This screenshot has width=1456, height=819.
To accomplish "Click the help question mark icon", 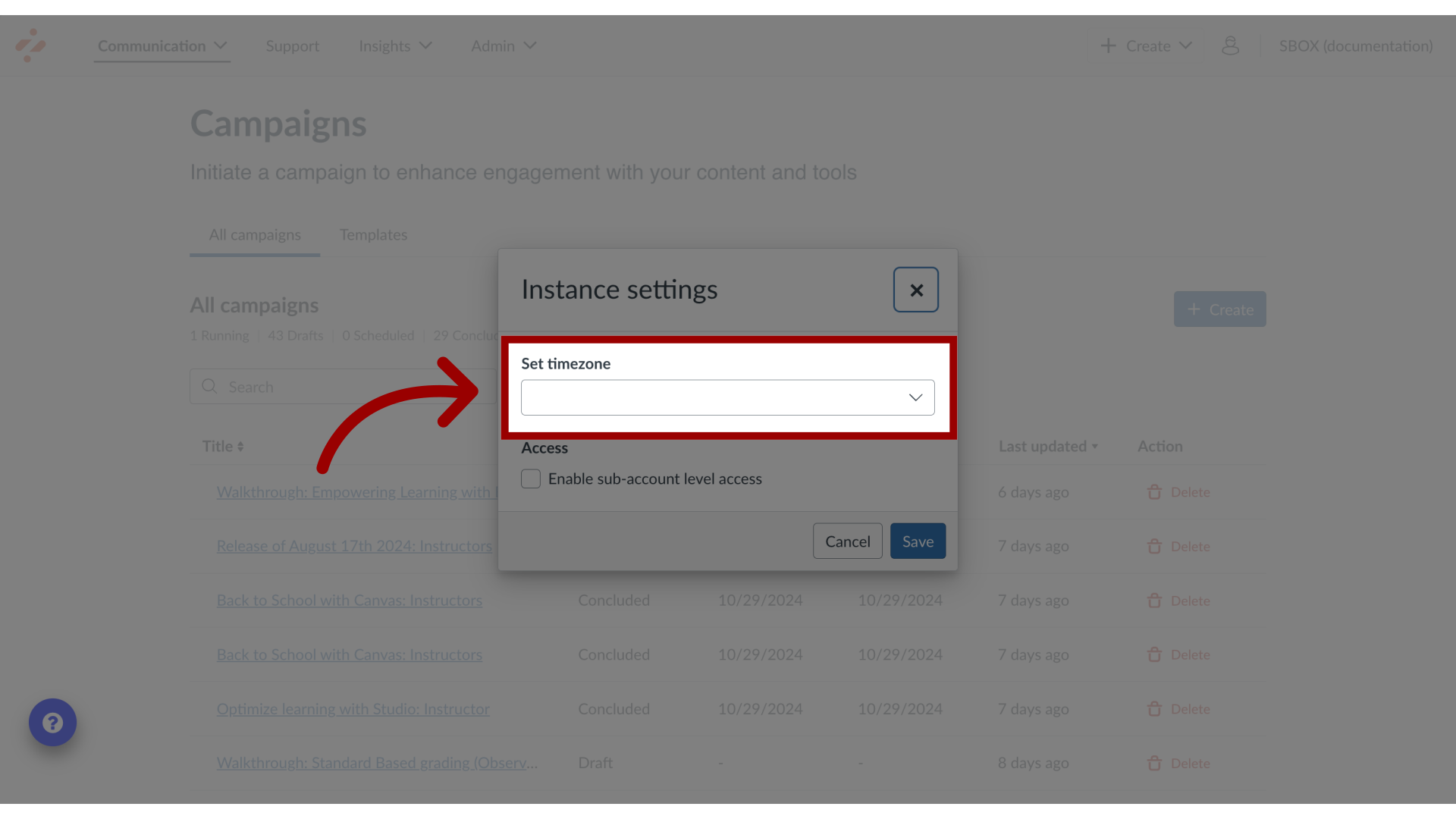I will tap(53, 723).
